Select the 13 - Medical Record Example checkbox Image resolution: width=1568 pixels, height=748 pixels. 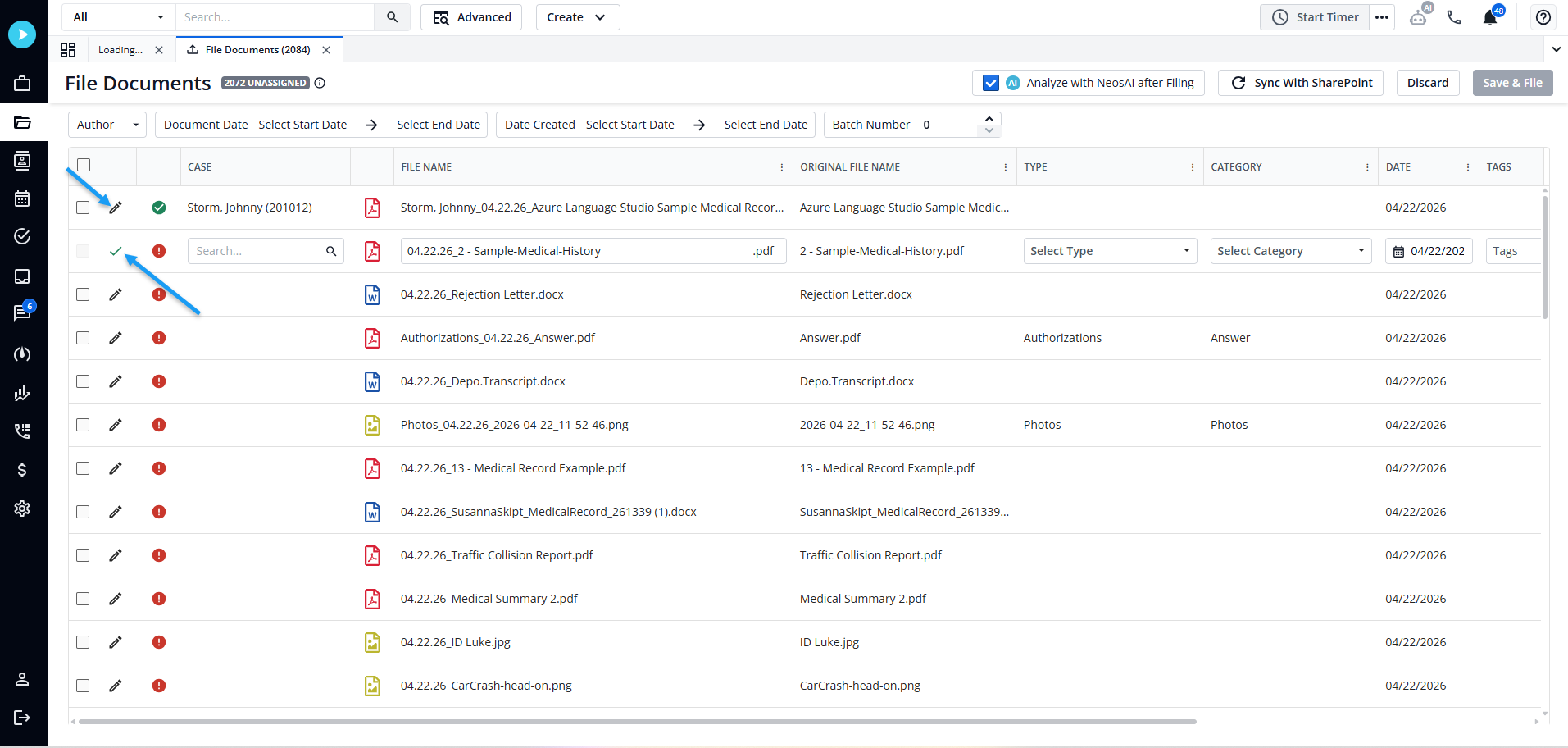[x=83, y=468]
